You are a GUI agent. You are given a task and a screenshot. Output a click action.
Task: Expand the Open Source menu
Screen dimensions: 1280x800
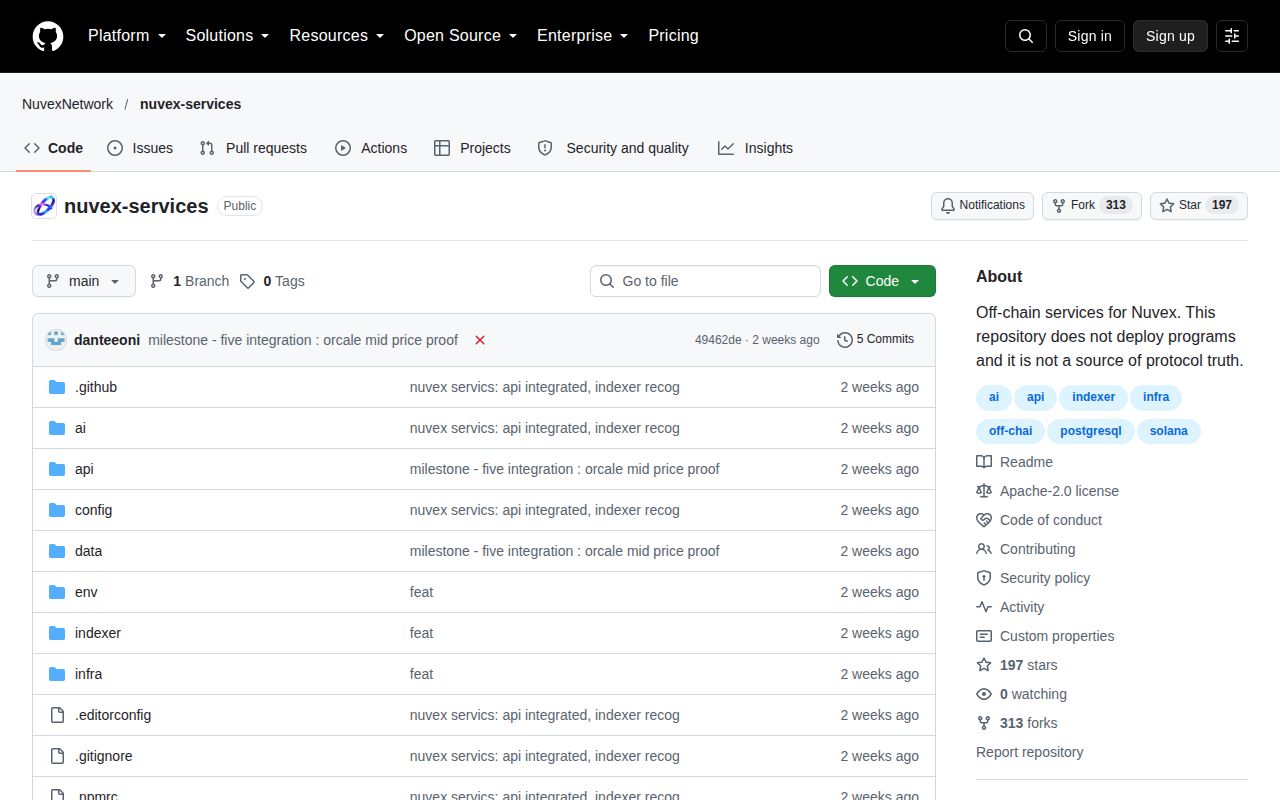(x=461, y=36)
